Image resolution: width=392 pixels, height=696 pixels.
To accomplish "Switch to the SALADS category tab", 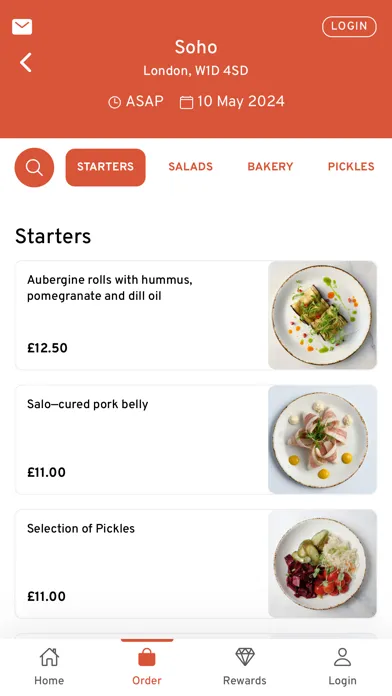I will pos(190,166).
